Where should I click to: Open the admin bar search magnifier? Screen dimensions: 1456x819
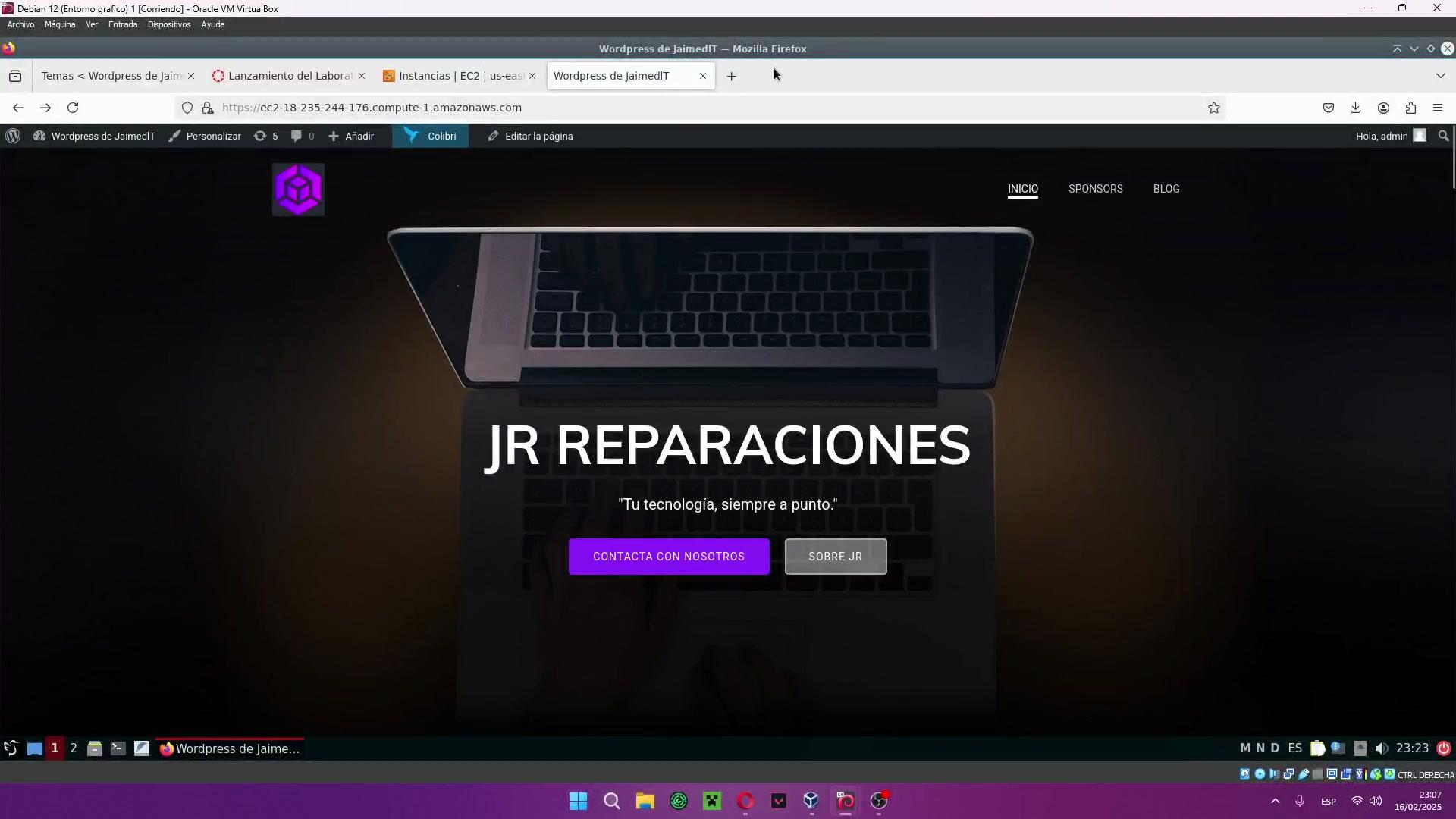coord(1443,136)
